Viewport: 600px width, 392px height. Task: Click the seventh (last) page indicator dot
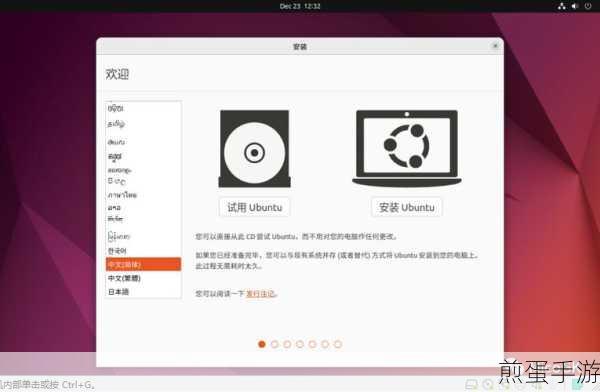click(338, 344)
